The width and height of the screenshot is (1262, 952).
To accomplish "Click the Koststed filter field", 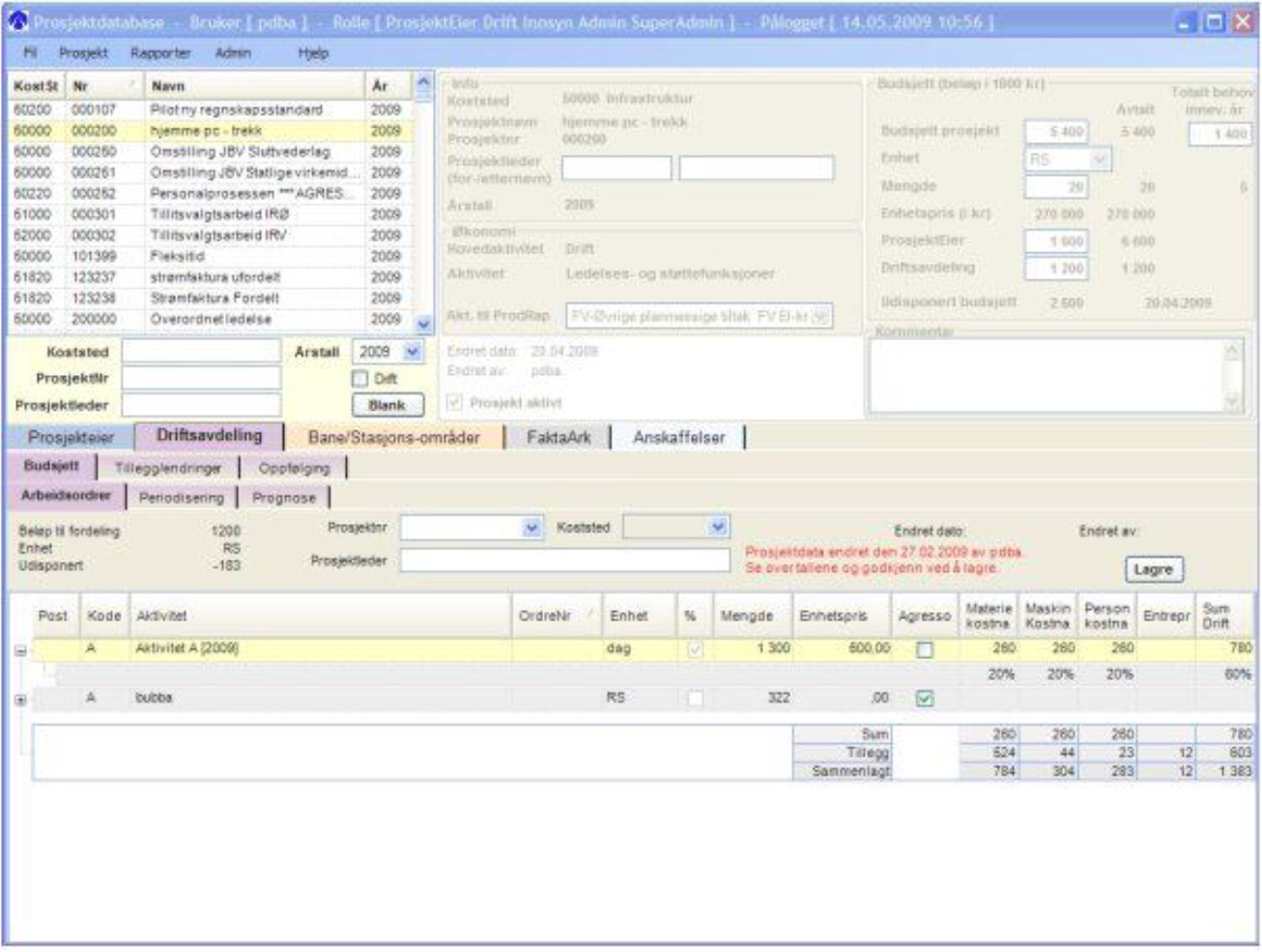I will tap(201, 352).
